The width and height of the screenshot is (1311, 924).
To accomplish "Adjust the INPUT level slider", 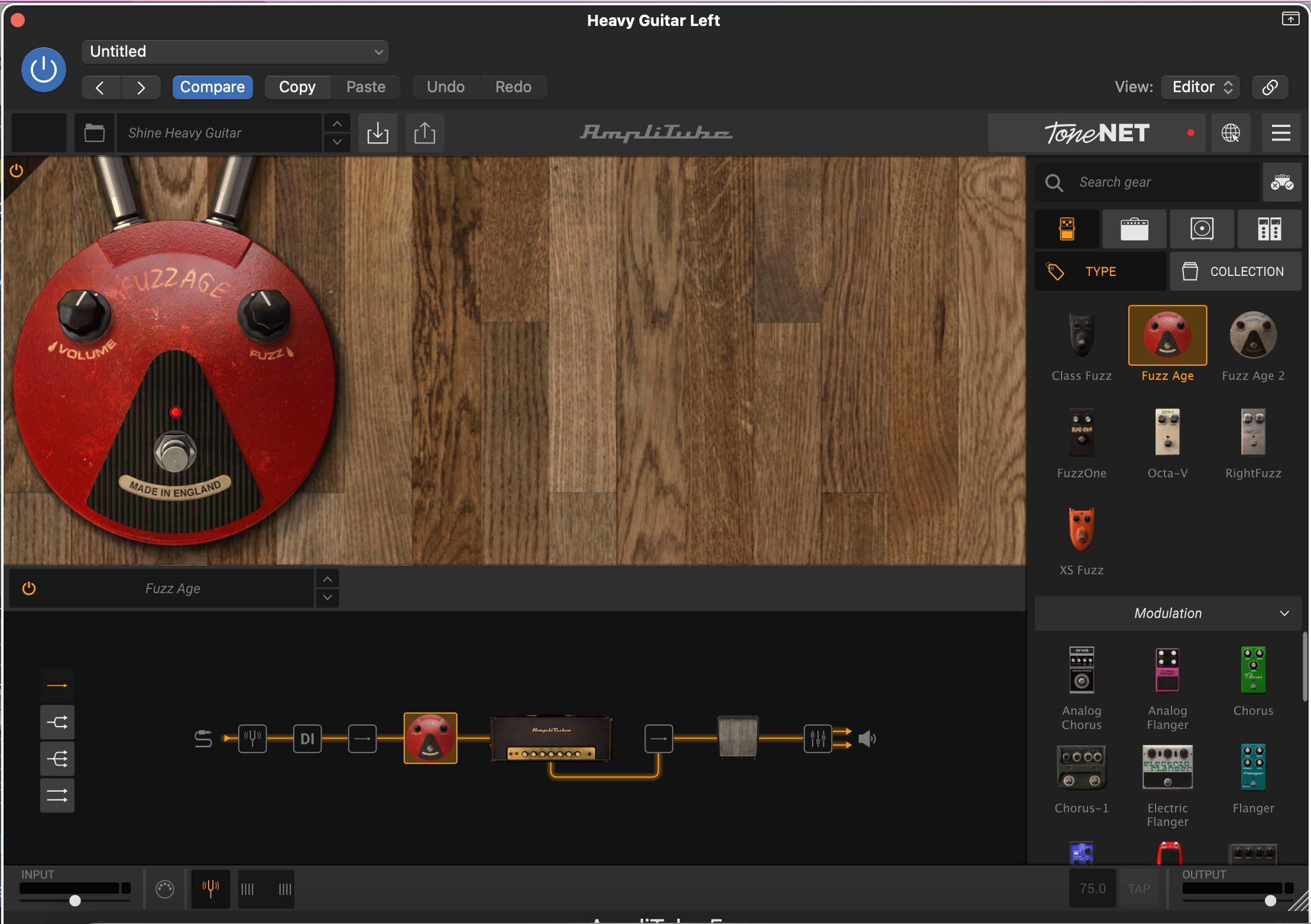I will tap(75, 900).
